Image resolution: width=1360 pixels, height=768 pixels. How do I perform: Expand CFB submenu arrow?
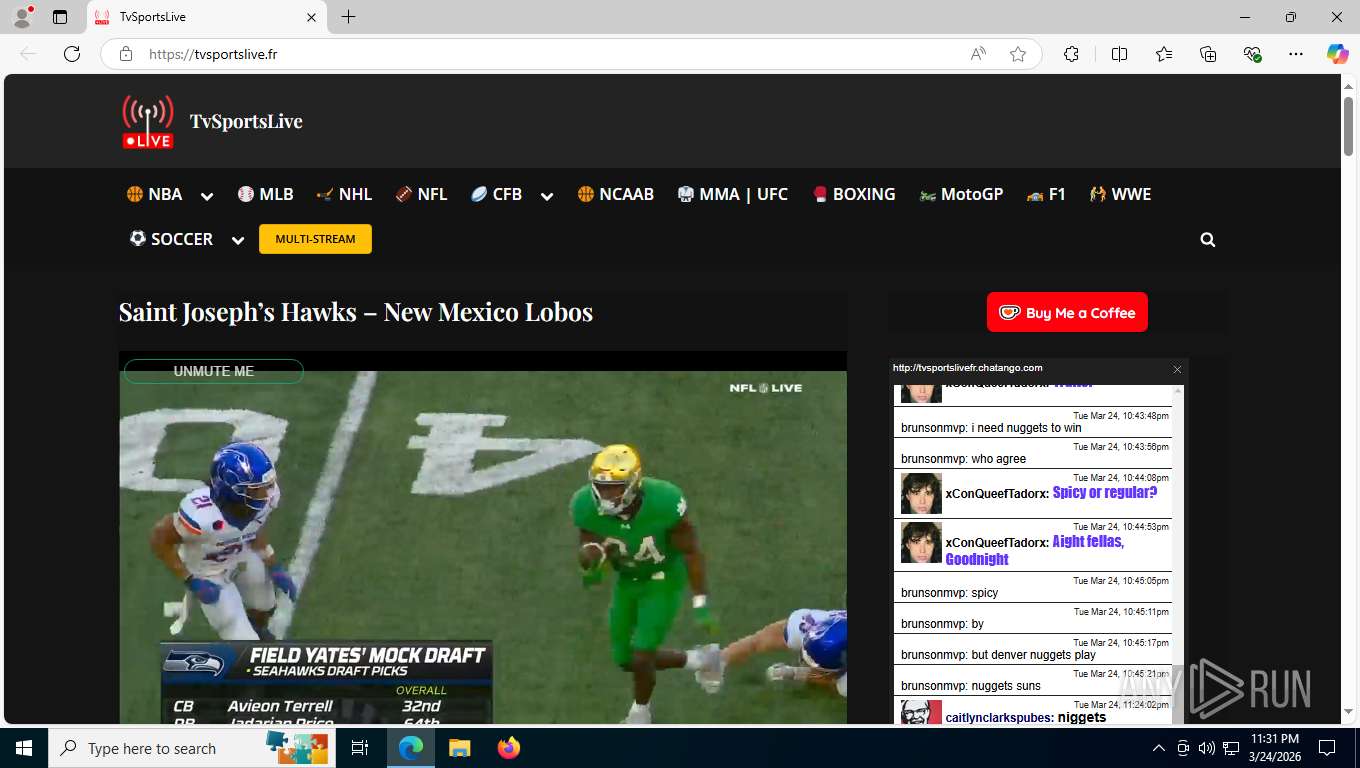pos(547,196)
